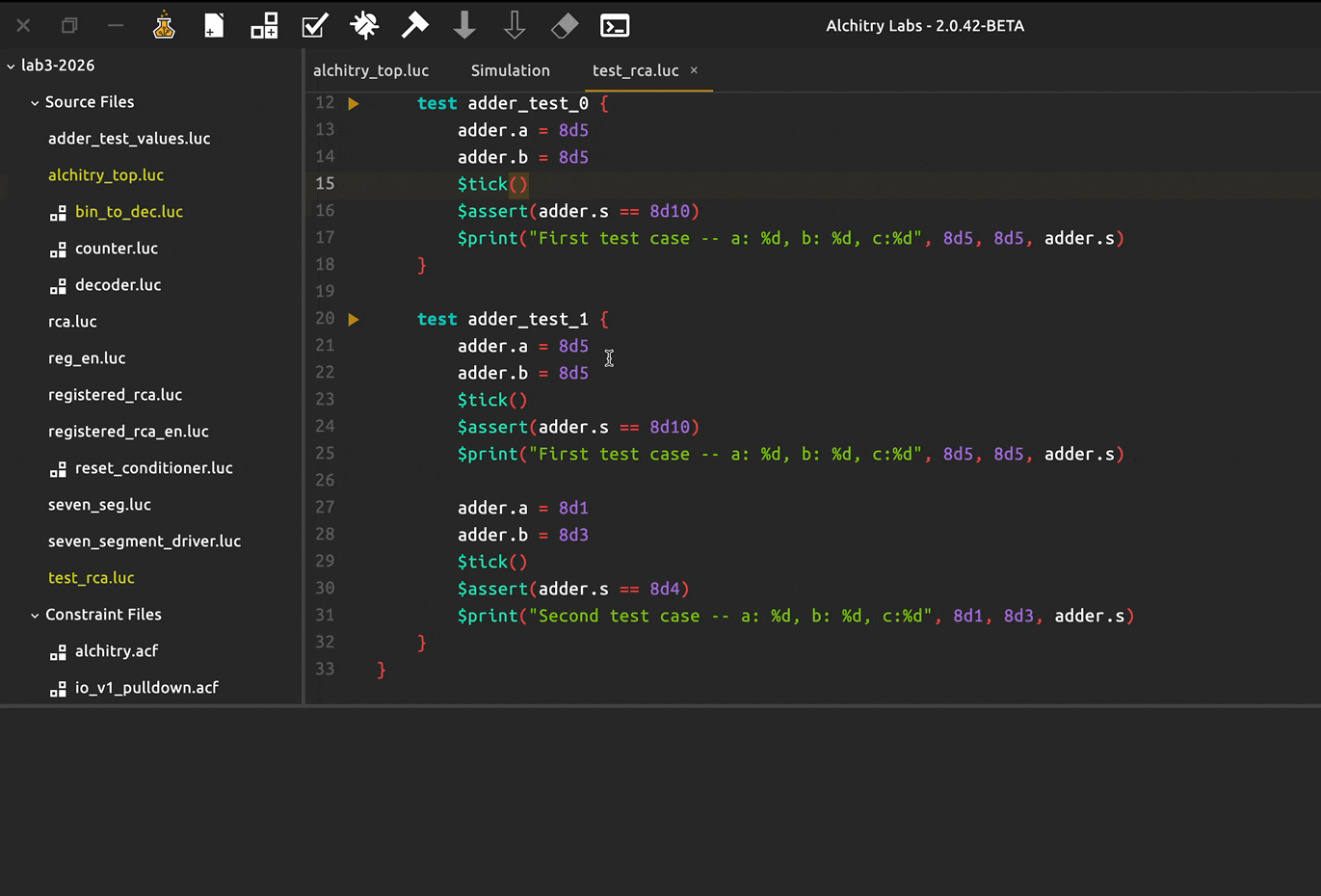Click the outlined arrow to load RAM
The height and width of the screenshot is (896, 1321).
pos(515,26)
